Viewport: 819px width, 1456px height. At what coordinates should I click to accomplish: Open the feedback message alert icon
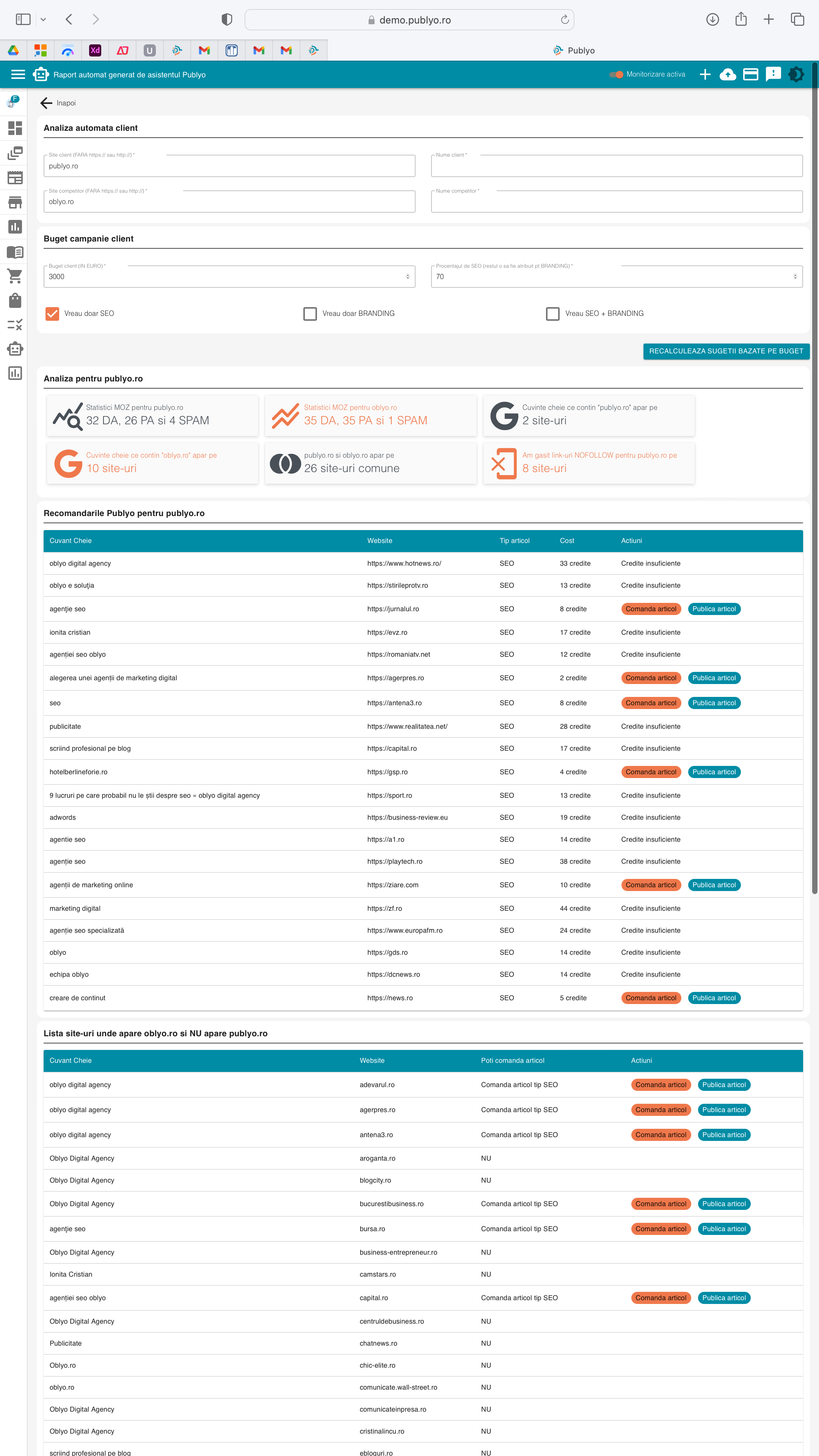[773, 75]
